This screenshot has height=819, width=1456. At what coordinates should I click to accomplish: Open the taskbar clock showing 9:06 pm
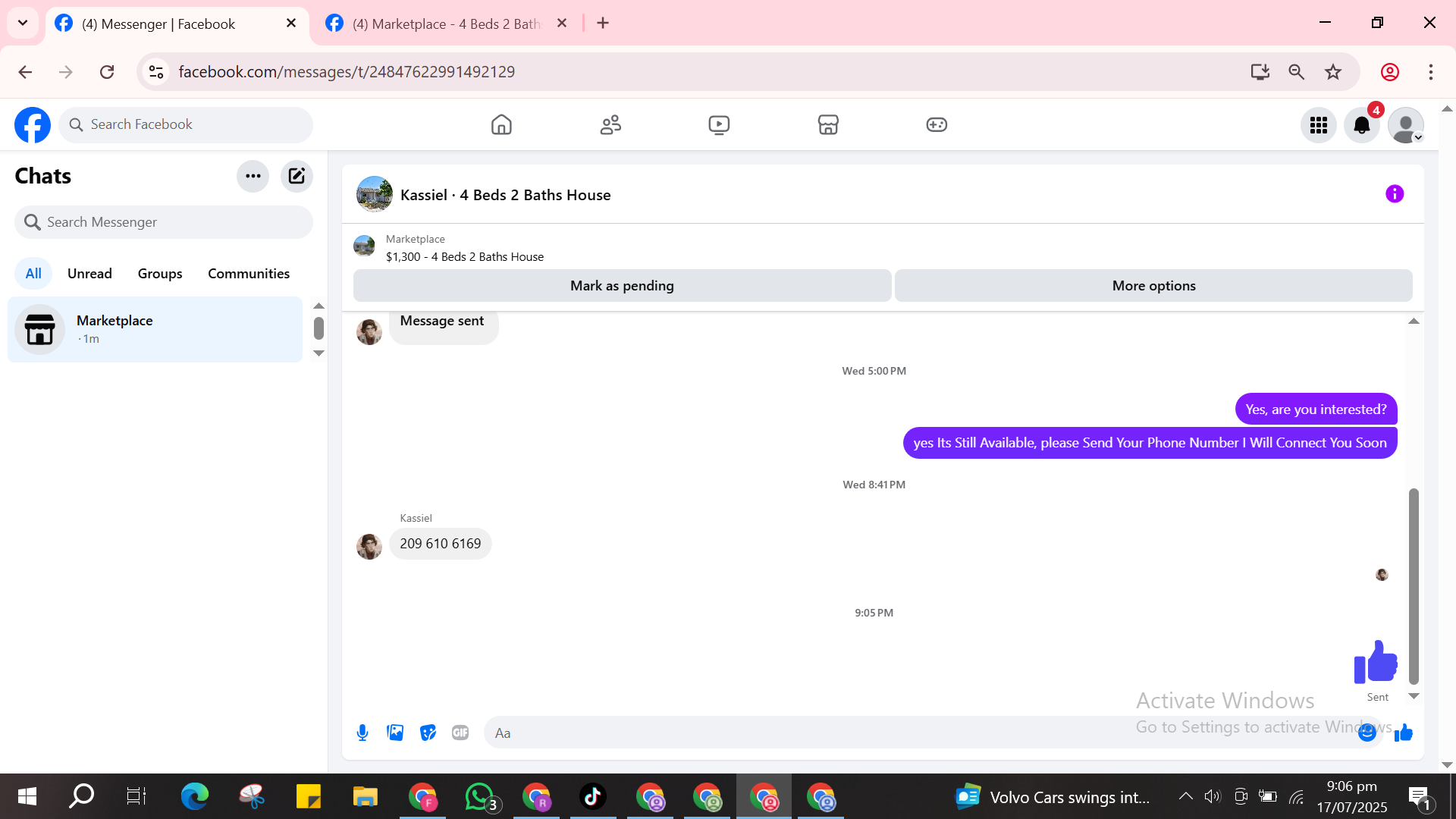point(1352,796)
